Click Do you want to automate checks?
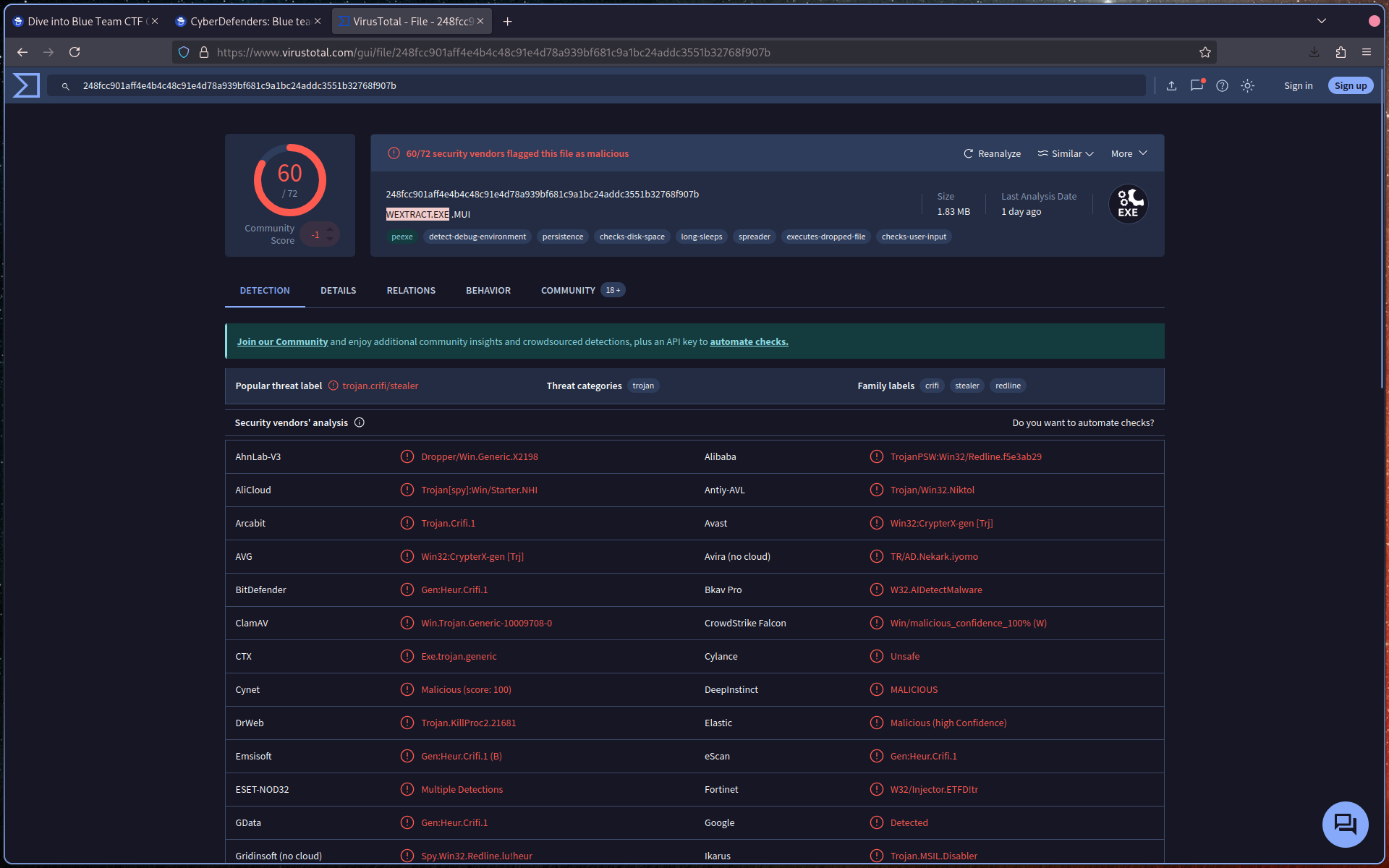 (x=1083, y=422)
